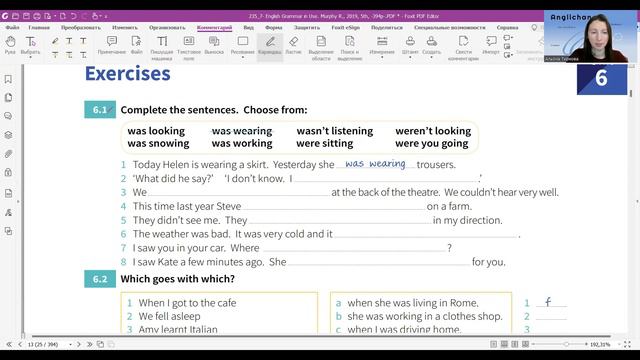Select the Typewriter tool
Image resolution: width=640 pixels, height=360 pixels.
[x=162, y=47]
